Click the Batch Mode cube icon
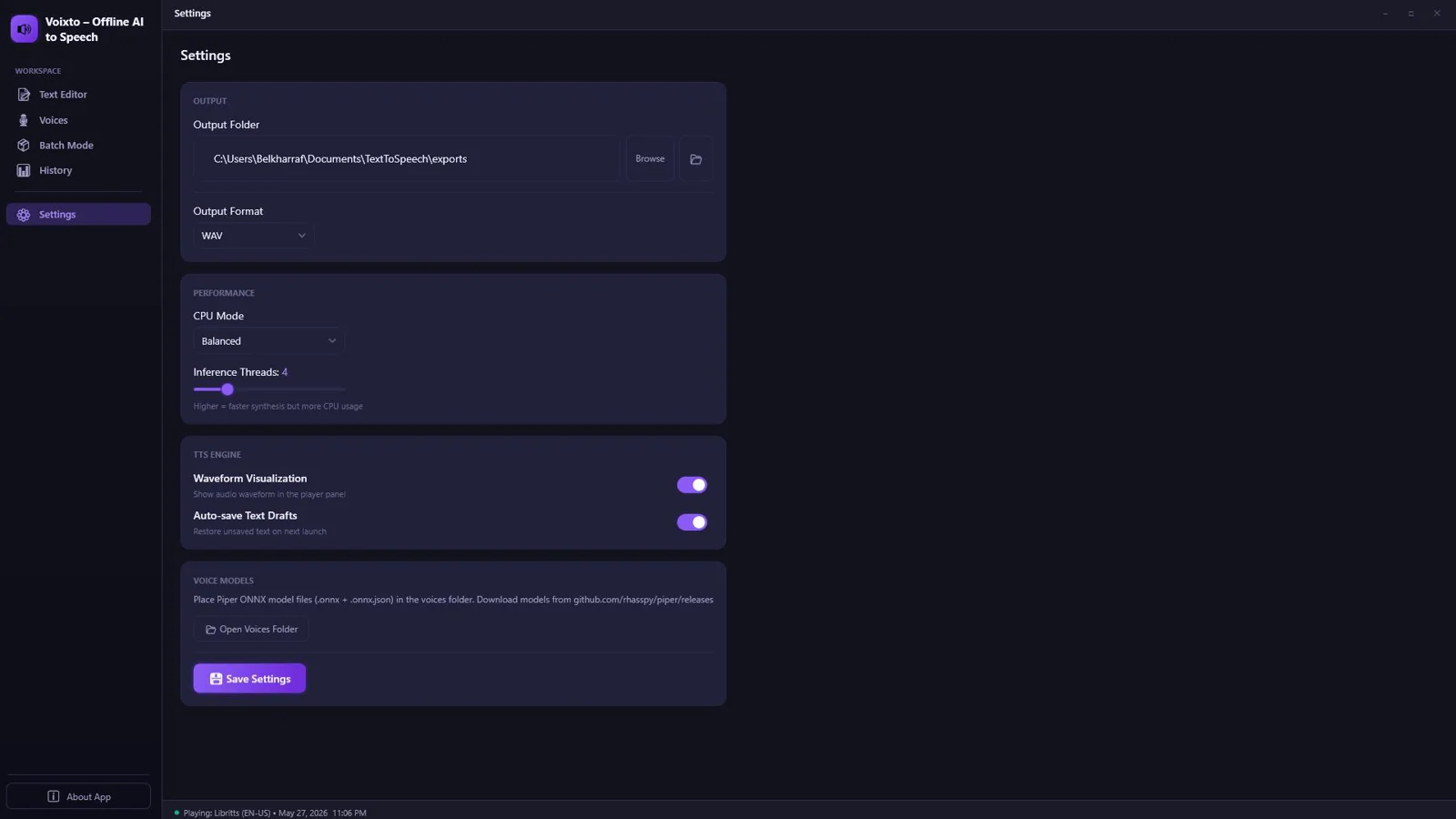 tap(24, 146)
